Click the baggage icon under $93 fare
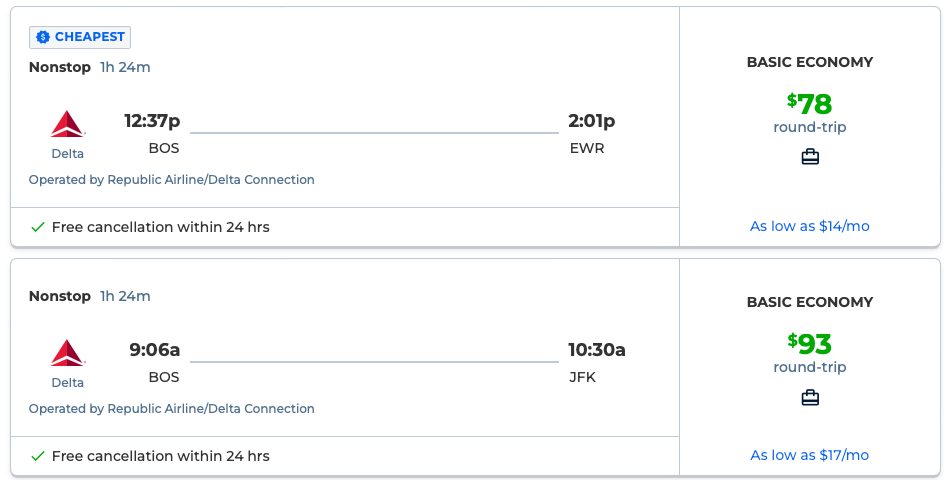This screenshot has width=948, height=480. tap(810, 398)
